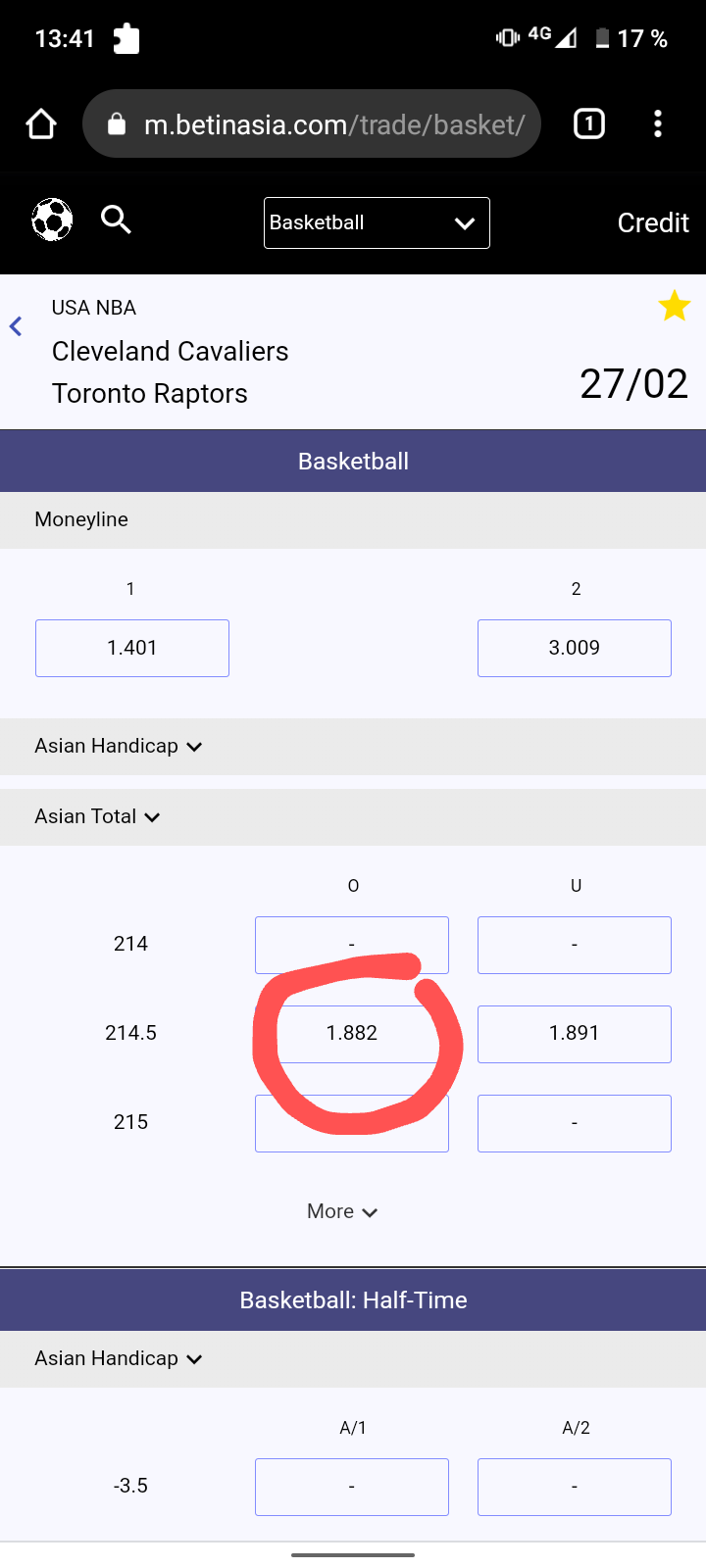Bet Cleveland moneyline at 1.401
This screenshot has height=1568, width=706.
coord(132,648)
